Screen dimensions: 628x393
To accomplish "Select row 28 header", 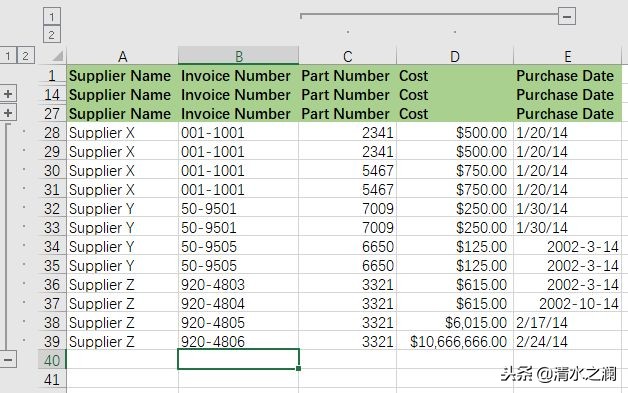I will [x=52, y=132].
